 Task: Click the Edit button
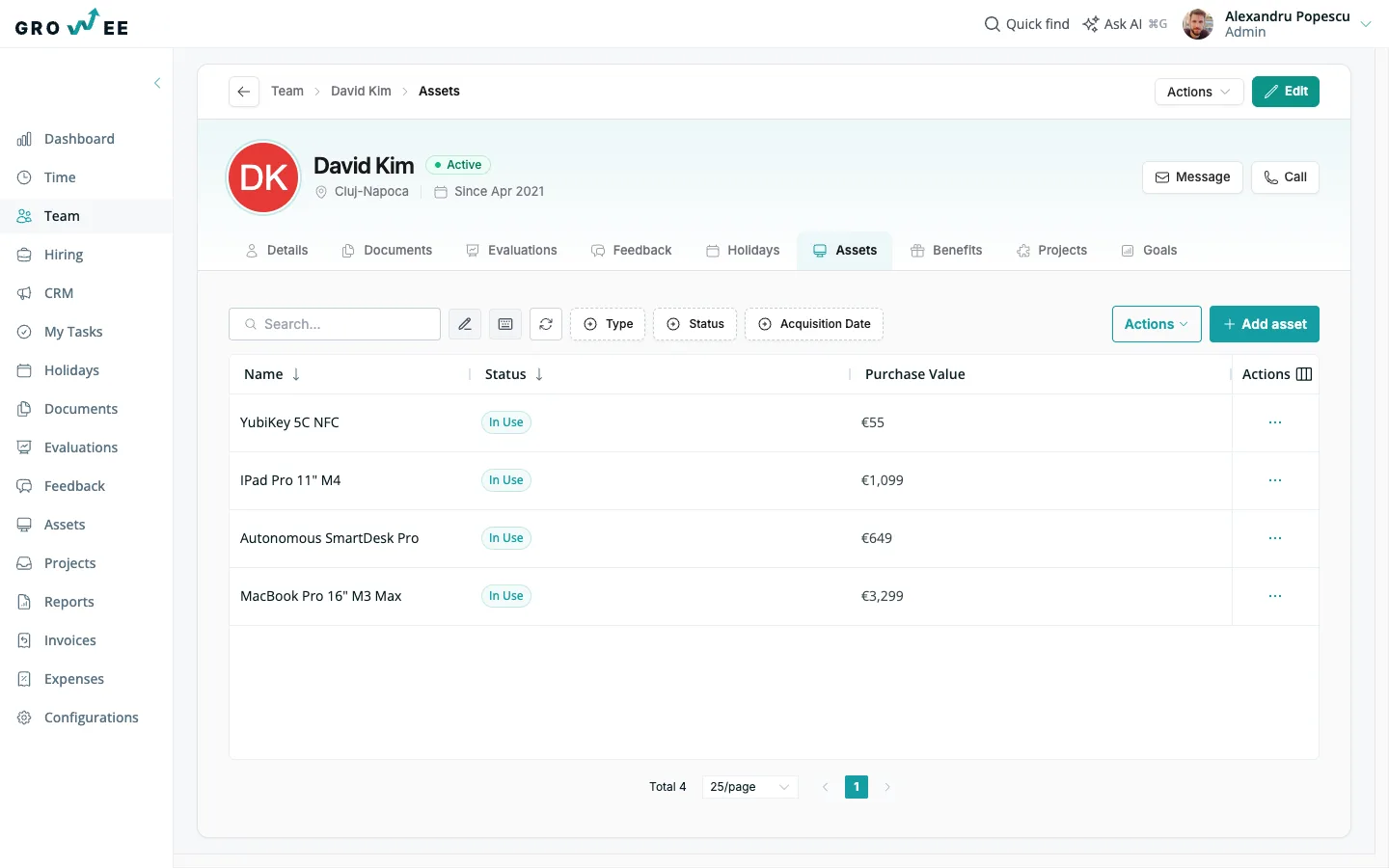(1286, 92)
